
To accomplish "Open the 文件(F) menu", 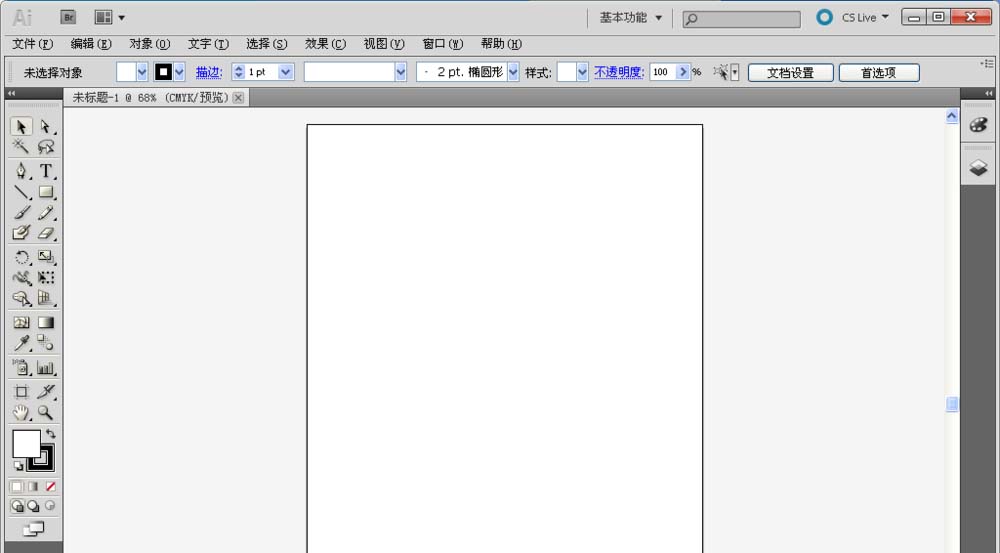I will (33, 43).
